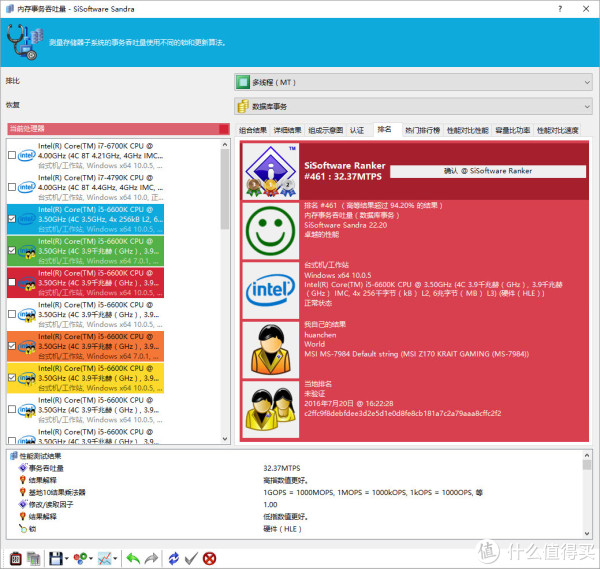Uncheck the blue-highlighted i5-6600K checkbox
The height and width of the screenshot is (569, 600).
tap(12, 219)
